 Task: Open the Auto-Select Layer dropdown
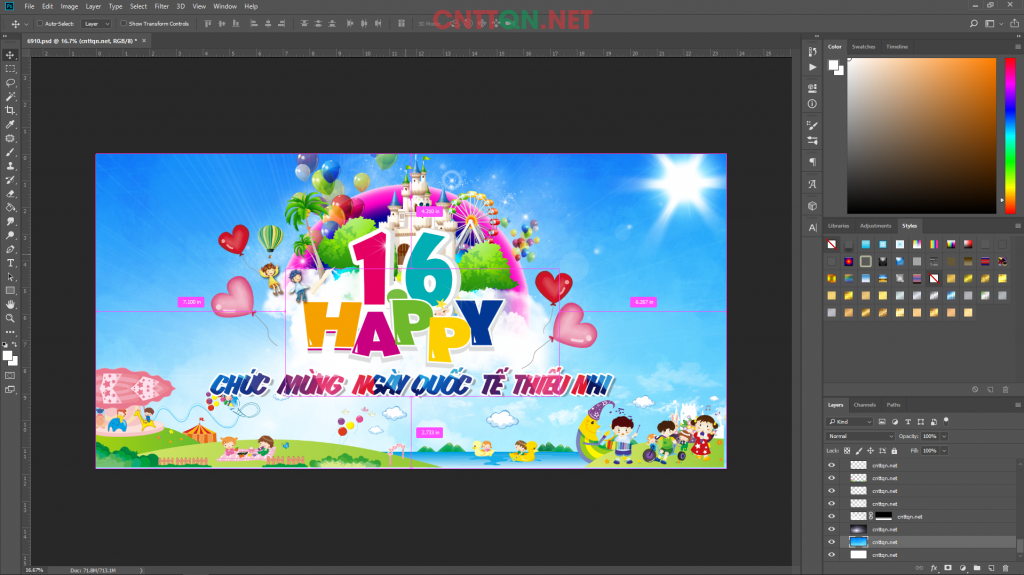pos(97,24)
